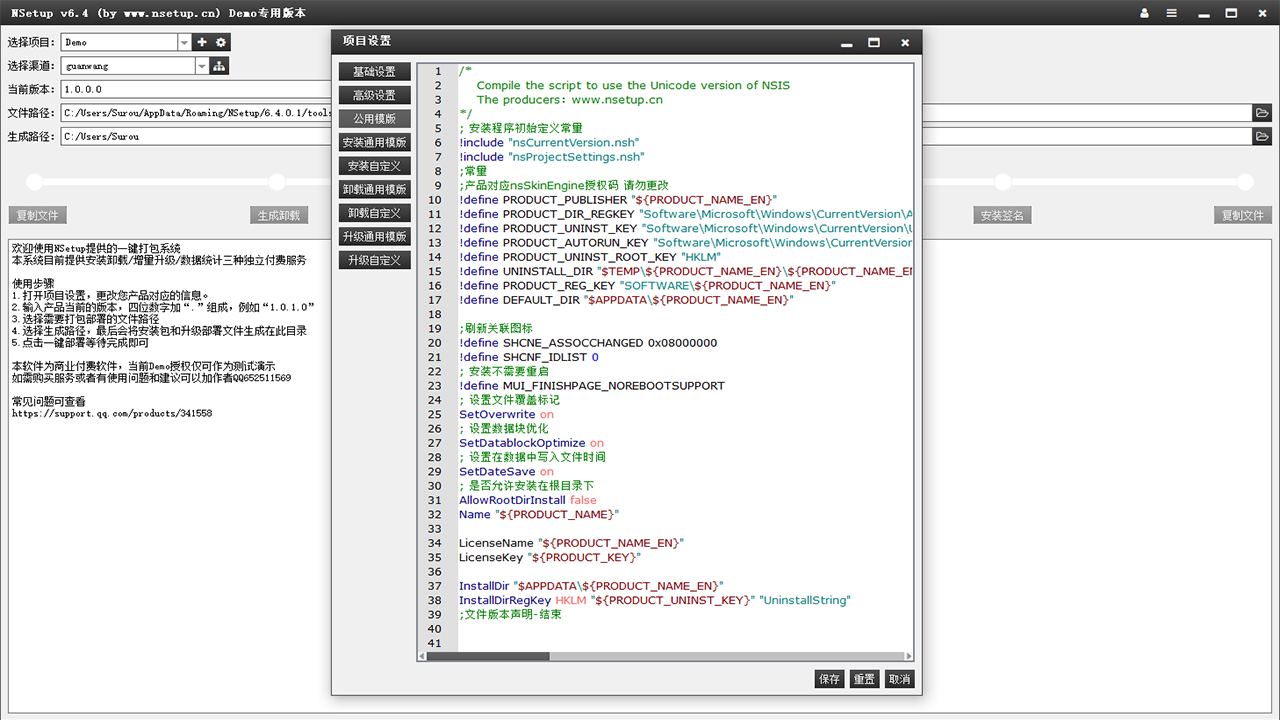Browse folder for the 文件路径 field
This screenshot has width=1280, height=720.
click(1262, 113)
